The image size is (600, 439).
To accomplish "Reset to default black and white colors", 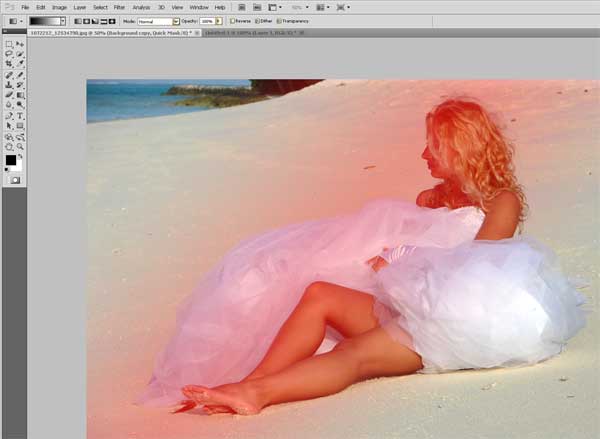I will pos(7,170).
